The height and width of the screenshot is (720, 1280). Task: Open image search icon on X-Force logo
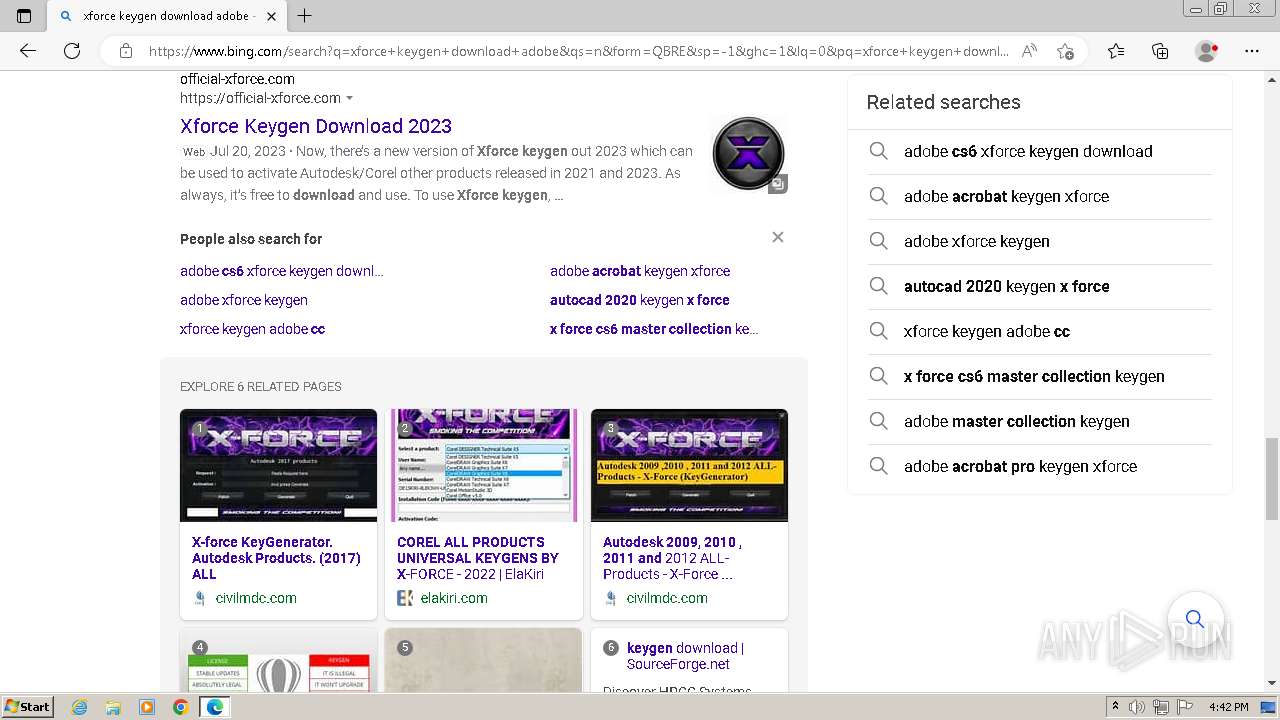point(777,183)
